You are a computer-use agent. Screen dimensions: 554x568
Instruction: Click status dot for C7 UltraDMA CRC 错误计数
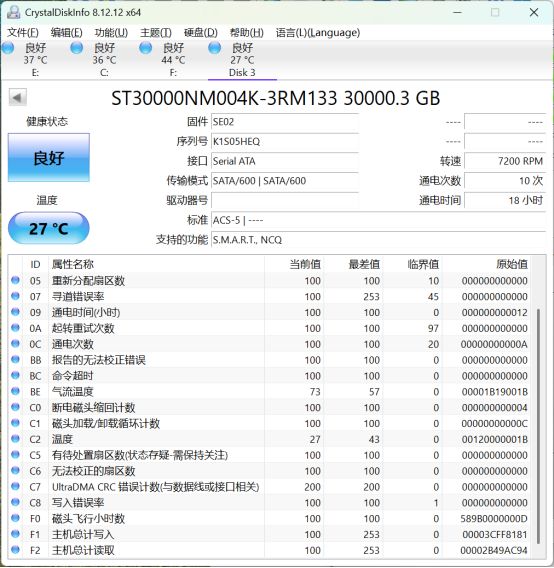click(x=15, y=486)
